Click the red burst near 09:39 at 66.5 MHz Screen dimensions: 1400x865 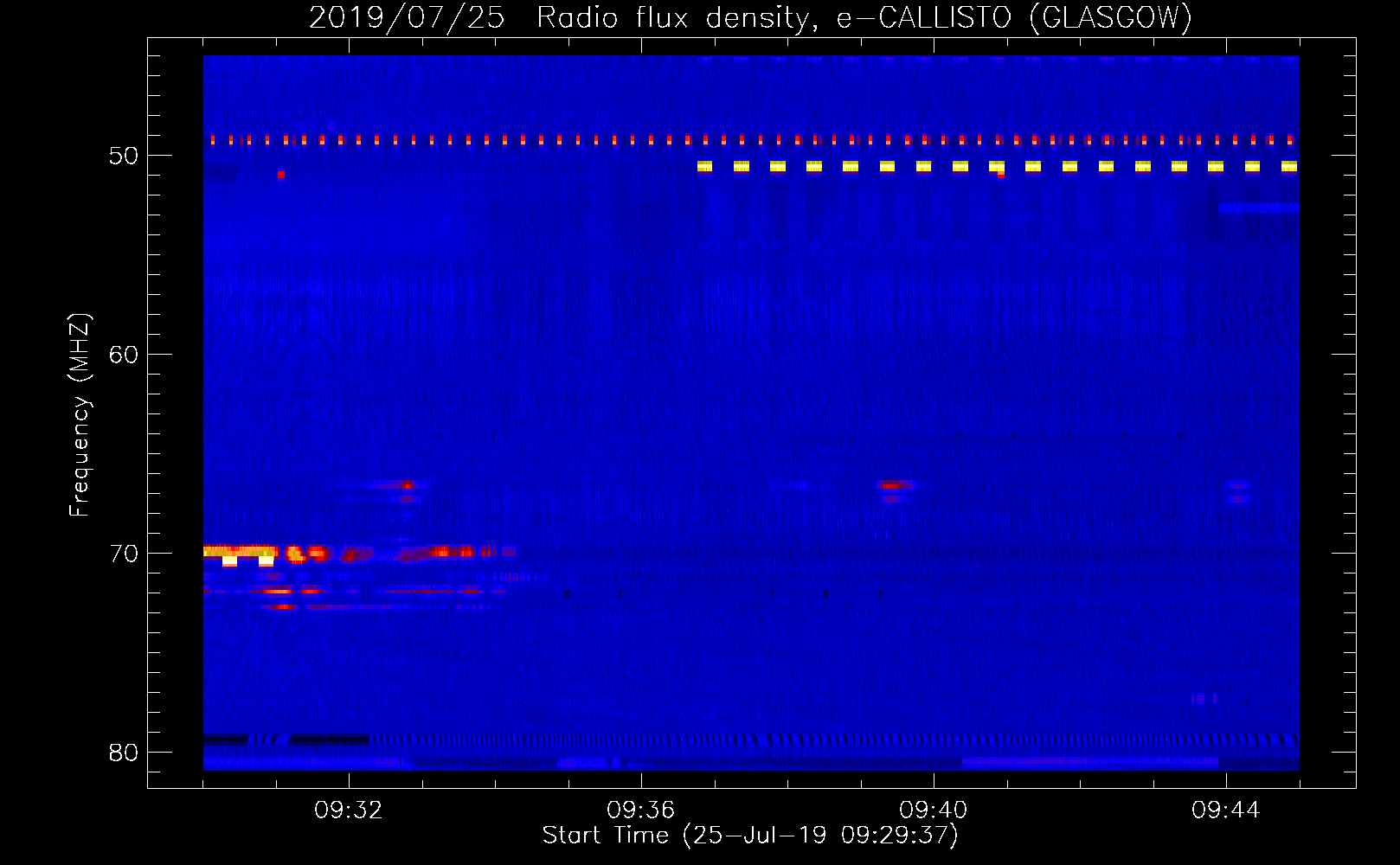click(894, 485)
